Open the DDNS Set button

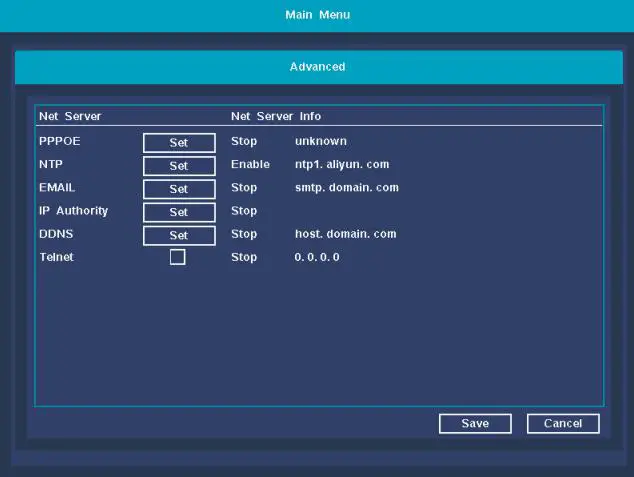pos(179,235)
